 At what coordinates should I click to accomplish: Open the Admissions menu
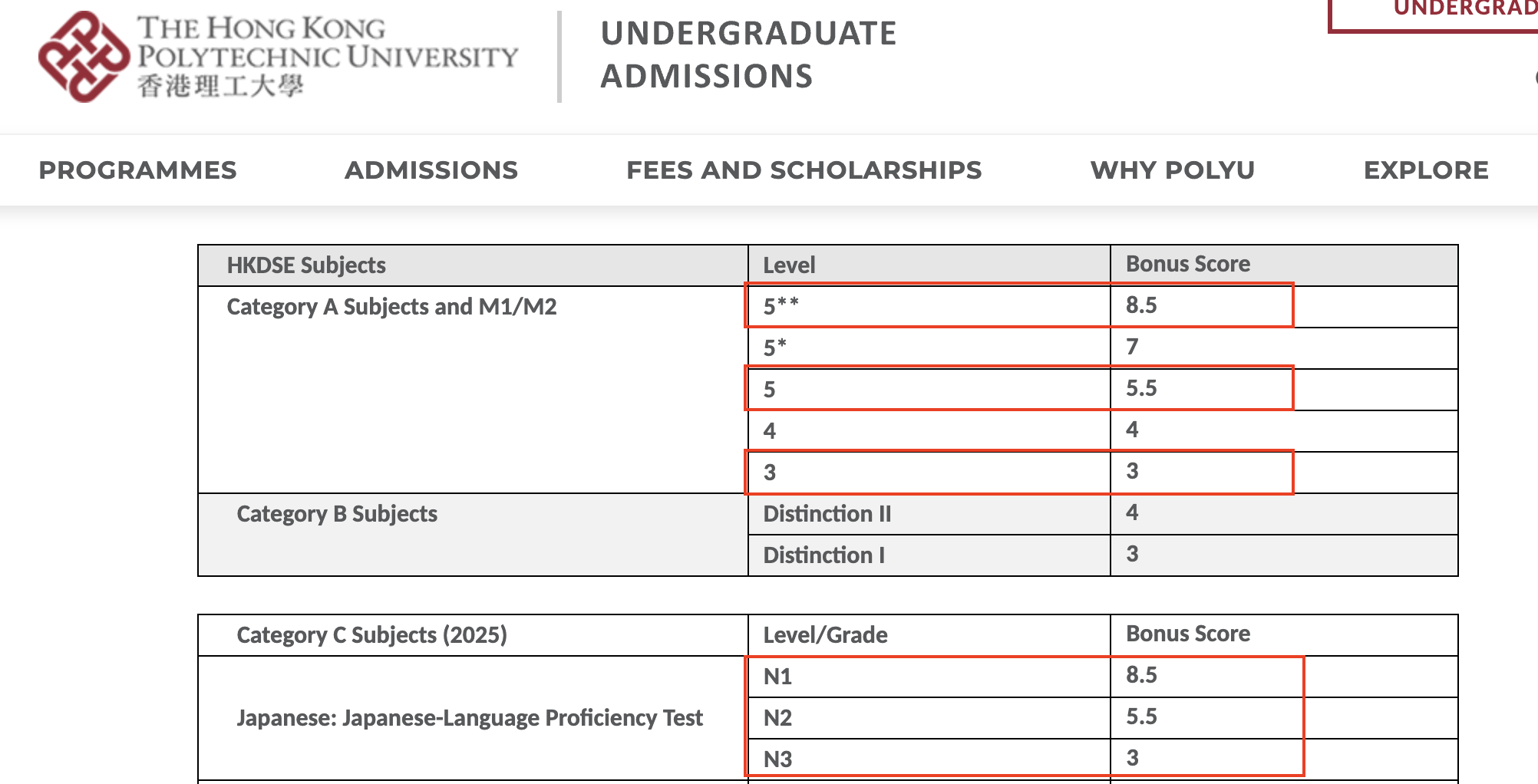point(431,170)
